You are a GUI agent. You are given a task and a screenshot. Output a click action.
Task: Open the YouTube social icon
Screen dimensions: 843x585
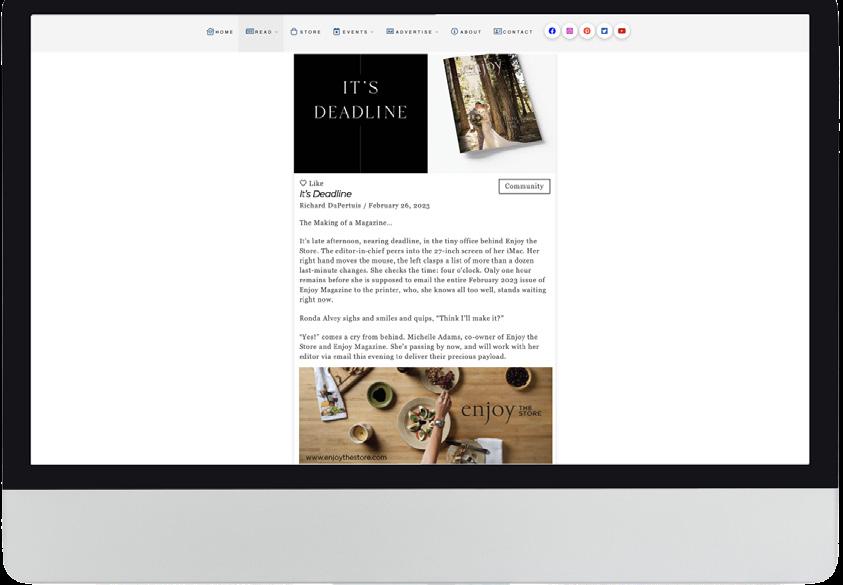pos(622,31)
